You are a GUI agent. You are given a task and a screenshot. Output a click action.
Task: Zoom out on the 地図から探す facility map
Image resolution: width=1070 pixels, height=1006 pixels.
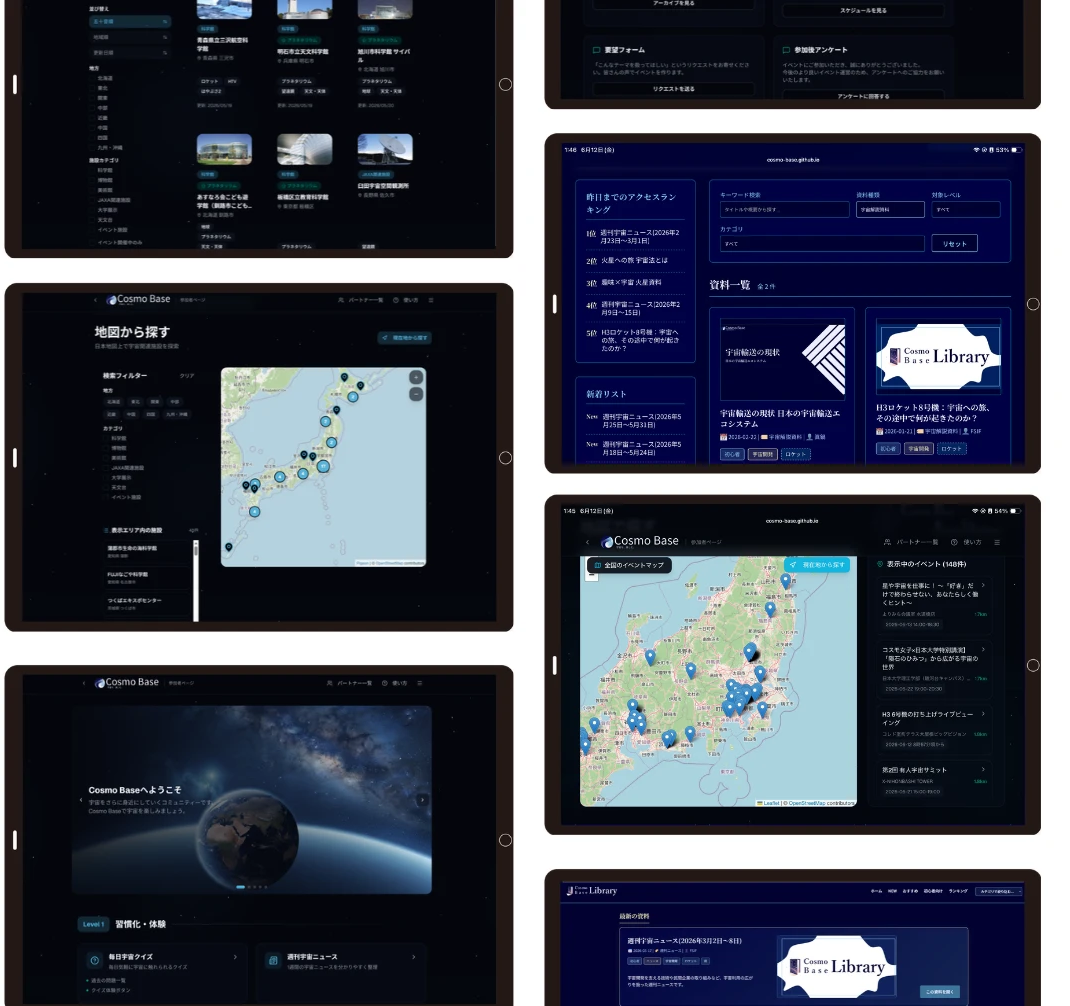416,394
